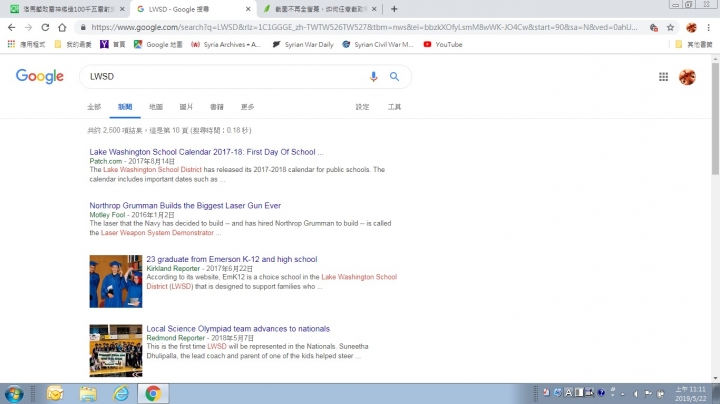The height and width of the screenshot is (404, 720).
Task: Open Local Science Olympiad team article
Action: coord(238,329)
